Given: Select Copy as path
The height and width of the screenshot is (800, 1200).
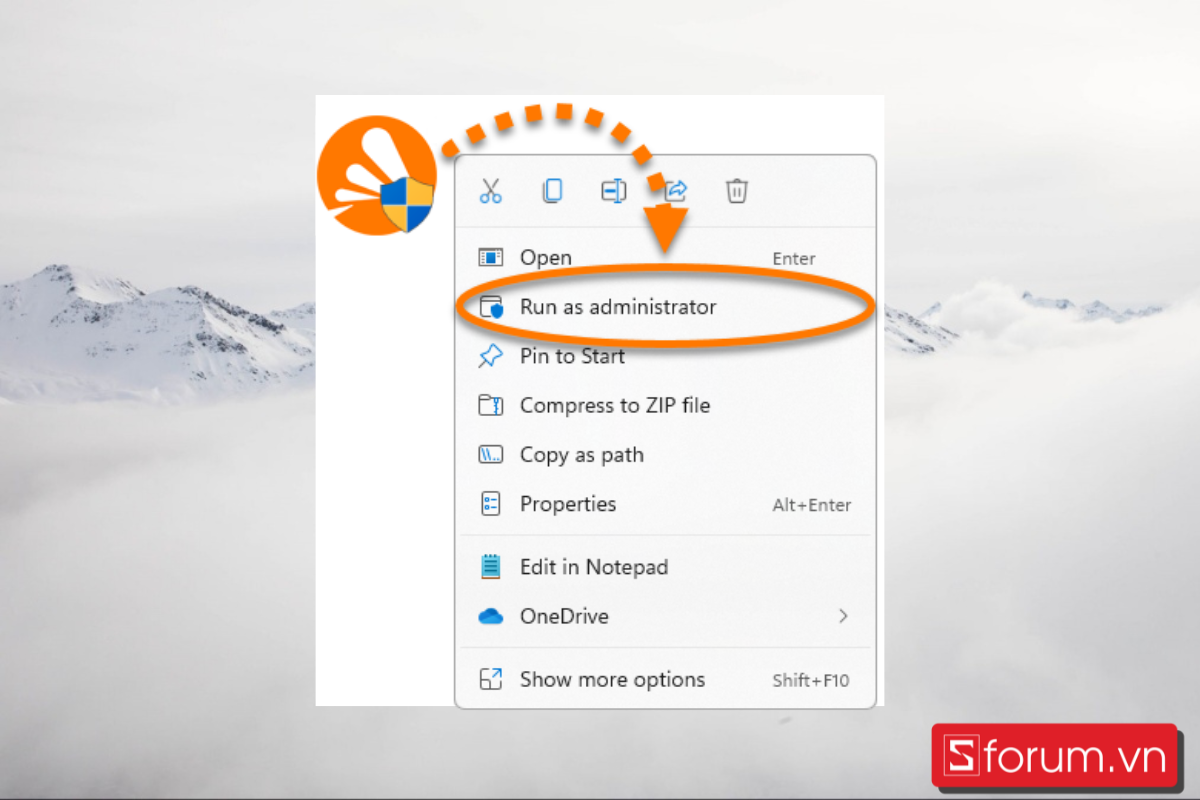Looking at the screenshot, I should coord(665,455).
